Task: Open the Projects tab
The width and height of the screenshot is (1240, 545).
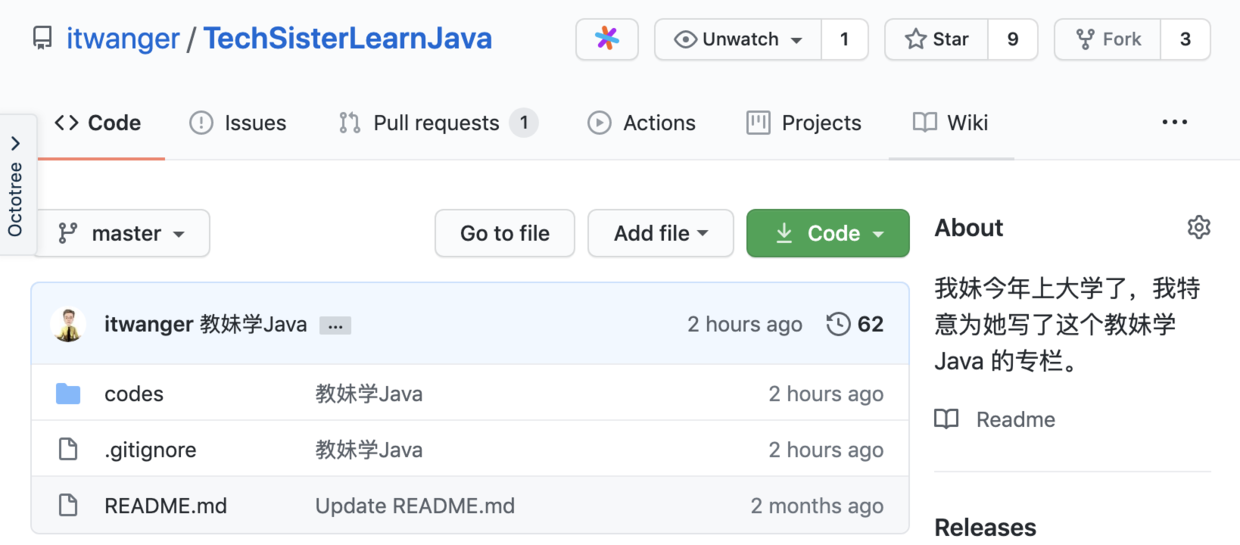Action: pyautogui.click(x=804, y=123)
